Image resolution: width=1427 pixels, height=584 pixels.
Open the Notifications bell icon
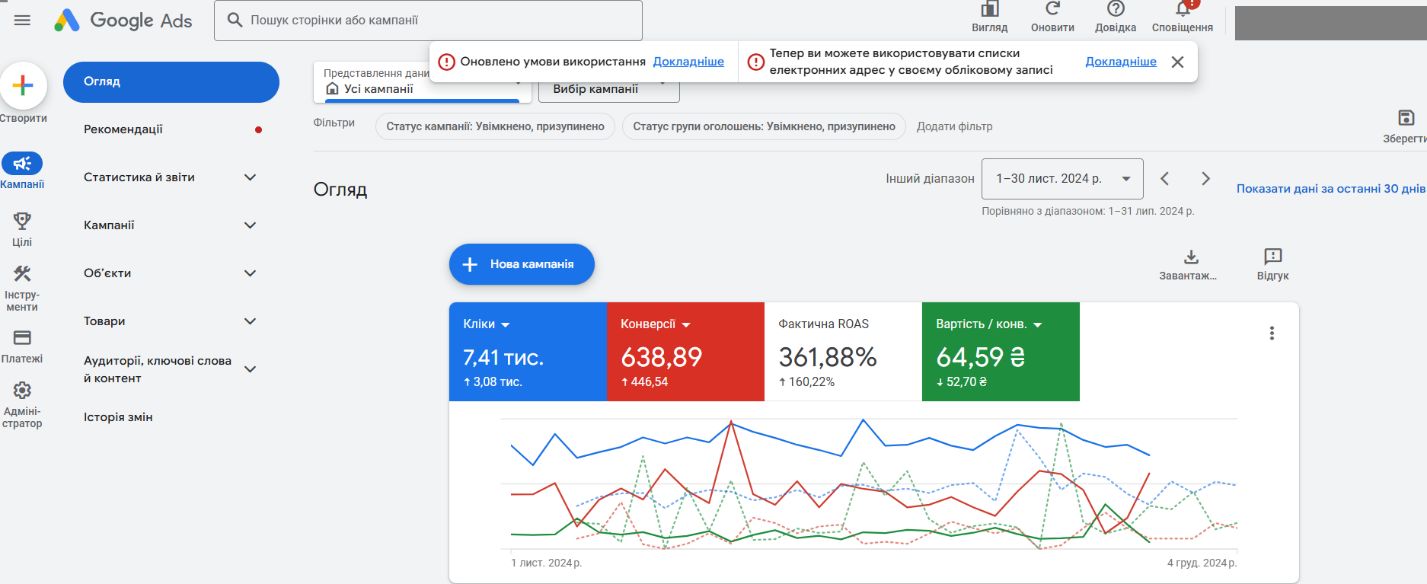point(1182,9)
